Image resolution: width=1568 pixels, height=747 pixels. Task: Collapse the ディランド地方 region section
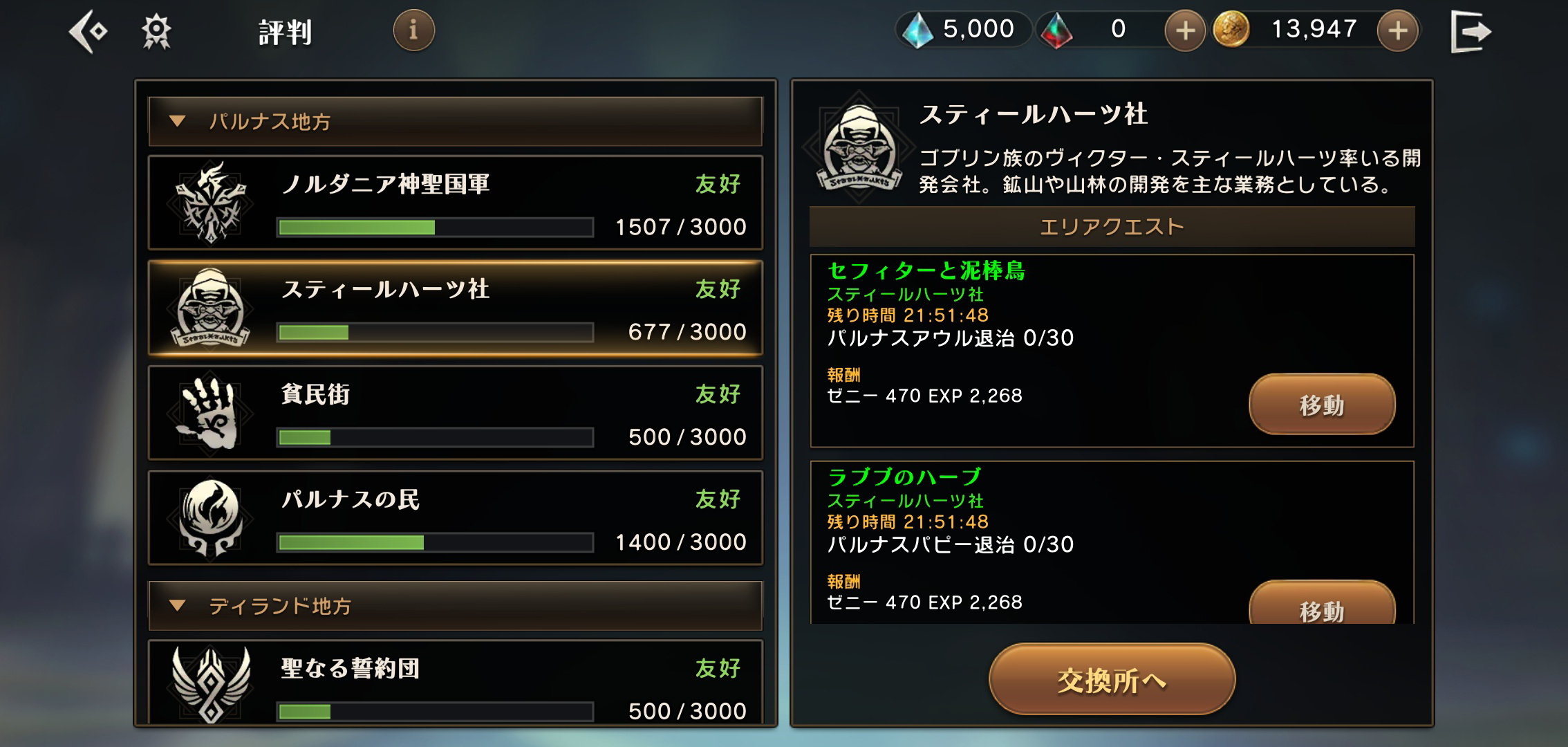[455, 606]
